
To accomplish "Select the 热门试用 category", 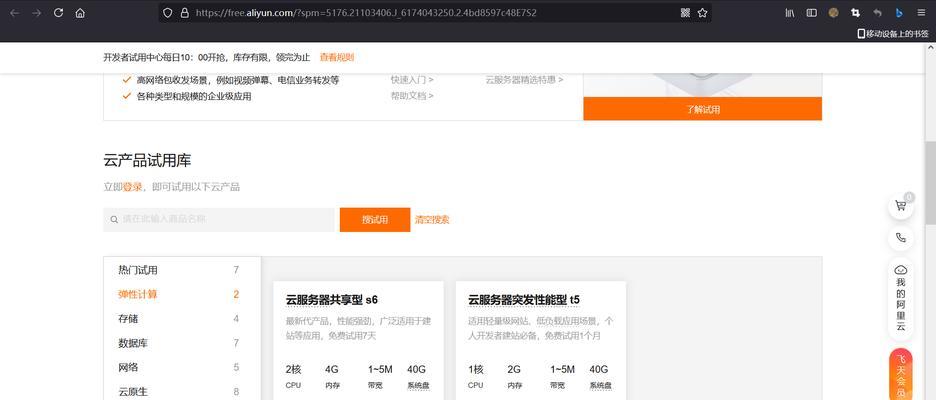I will 182,270.
